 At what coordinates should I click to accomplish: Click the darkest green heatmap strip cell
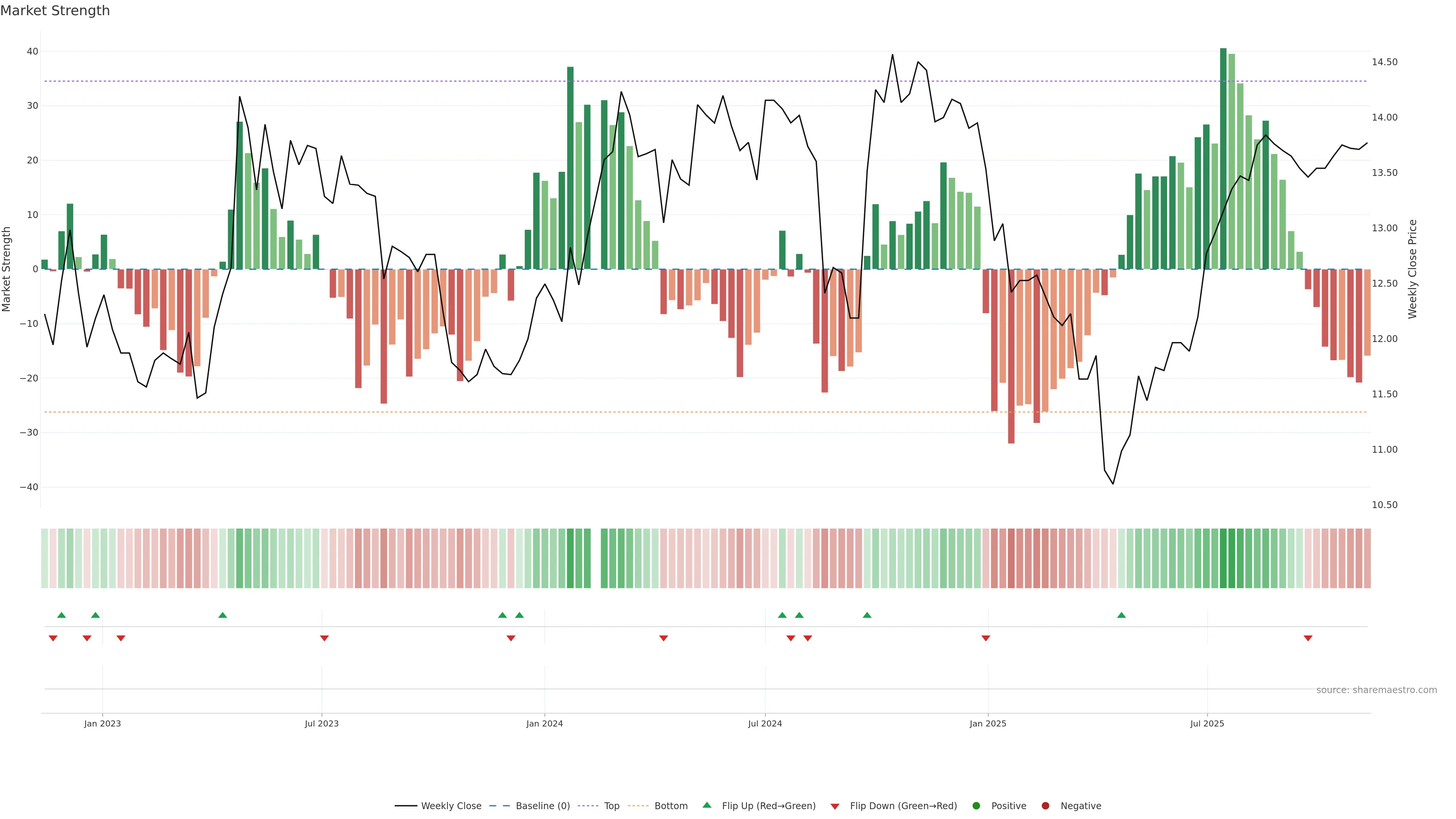pyautogui.click(x=1223, y=559)
